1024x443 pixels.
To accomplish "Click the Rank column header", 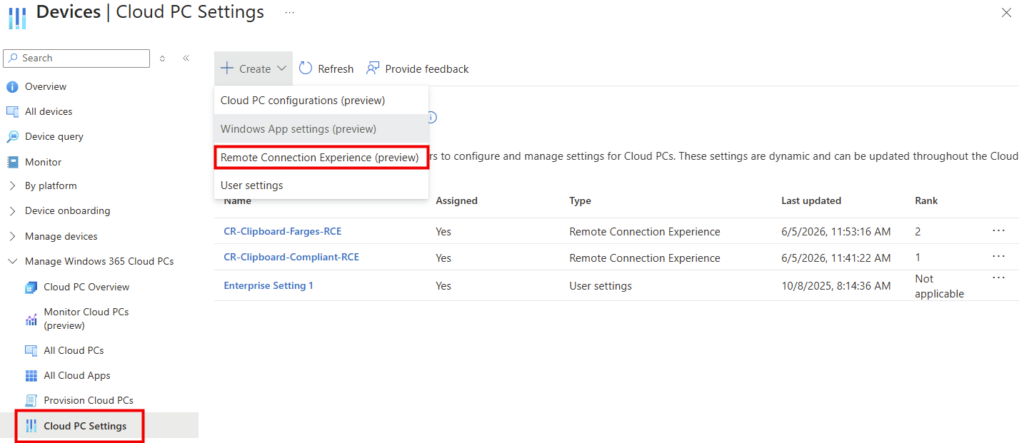I will coord(926,201).
